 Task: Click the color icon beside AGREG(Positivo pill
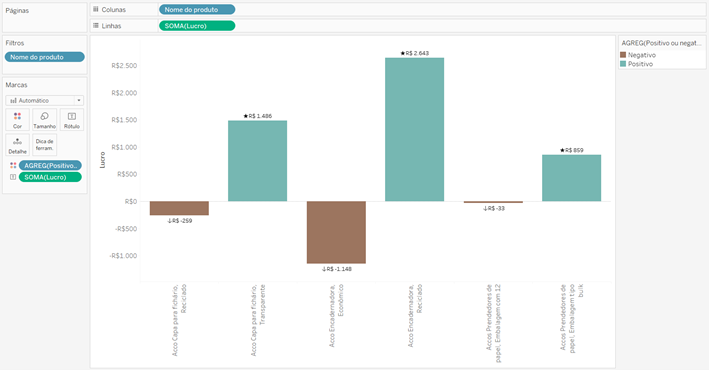(13, 166)
